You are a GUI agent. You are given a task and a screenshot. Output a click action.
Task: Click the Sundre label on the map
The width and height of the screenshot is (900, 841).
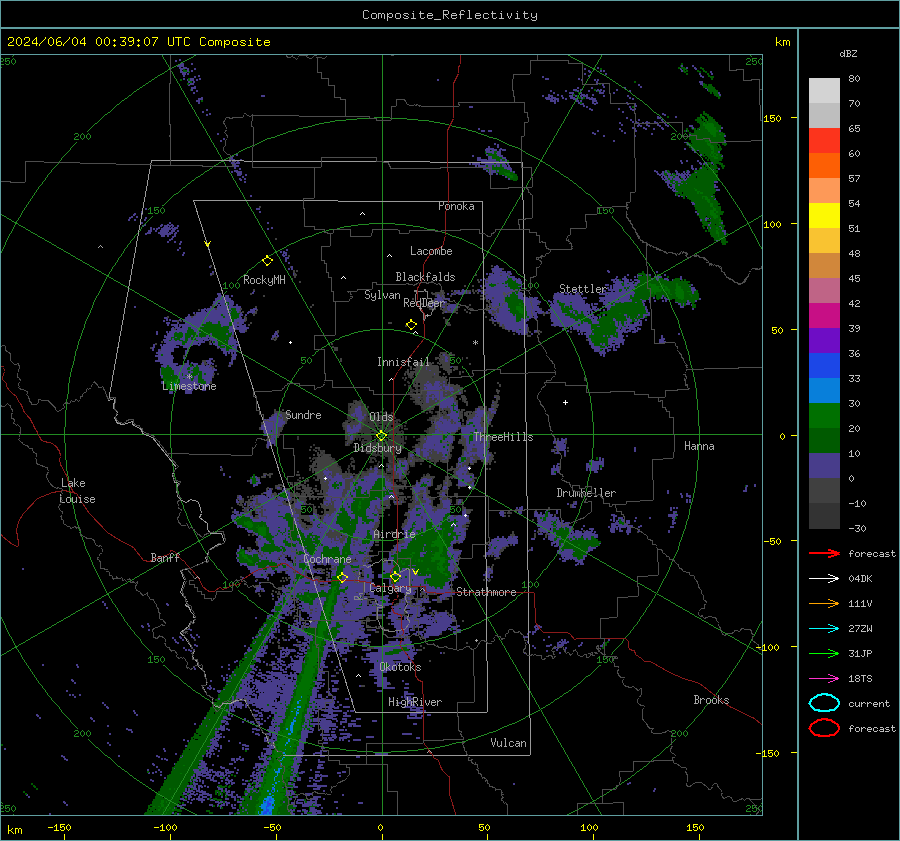coord(303,414)
